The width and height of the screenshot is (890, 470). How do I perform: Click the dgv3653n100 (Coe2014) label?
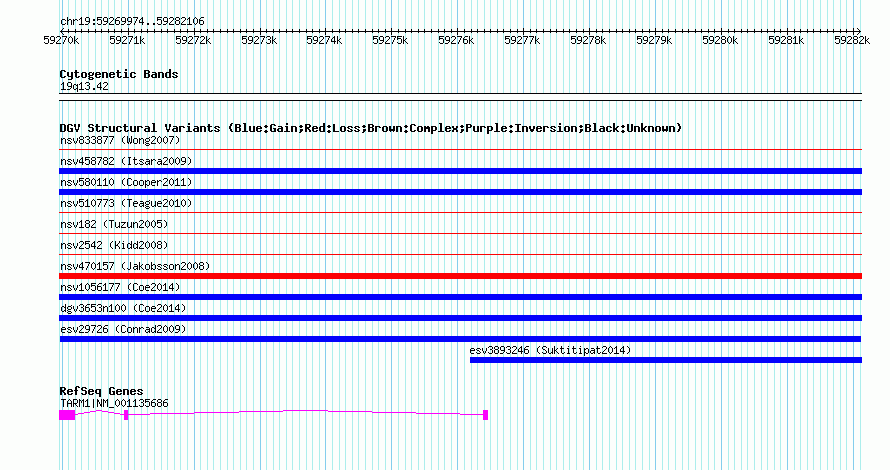point(123,308)
